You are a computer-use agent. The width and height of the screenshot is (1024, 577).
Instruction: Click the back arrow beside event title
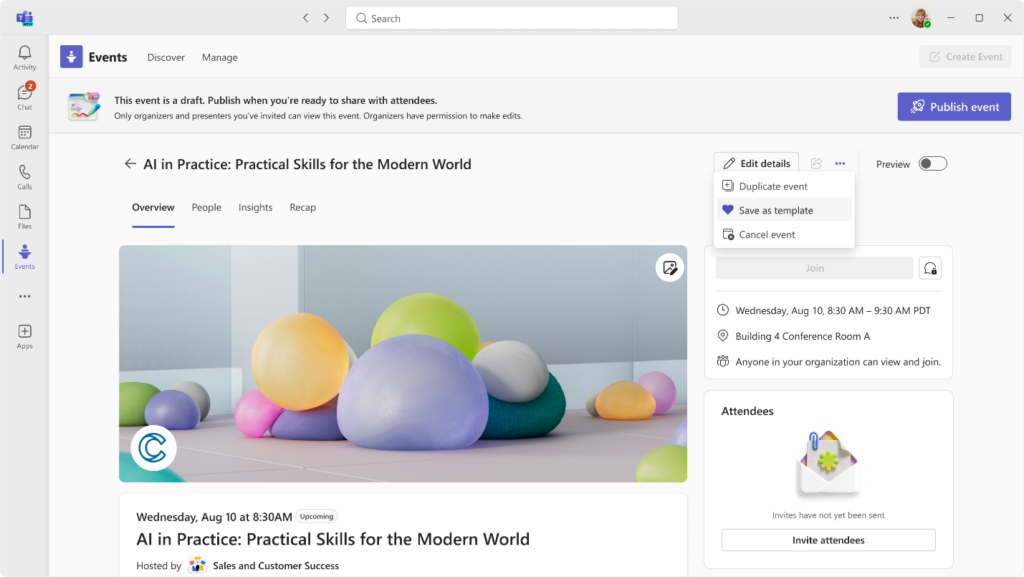(x=130, y=164)
